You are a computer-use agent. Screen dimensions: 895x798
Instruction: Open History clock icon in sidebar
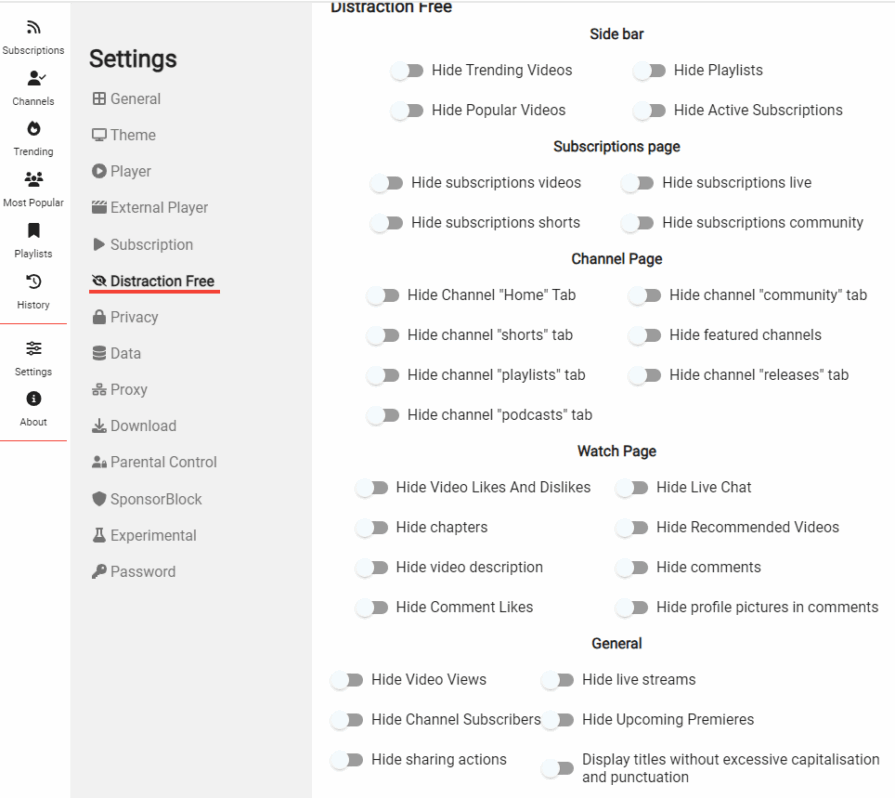tap(33, 284)
